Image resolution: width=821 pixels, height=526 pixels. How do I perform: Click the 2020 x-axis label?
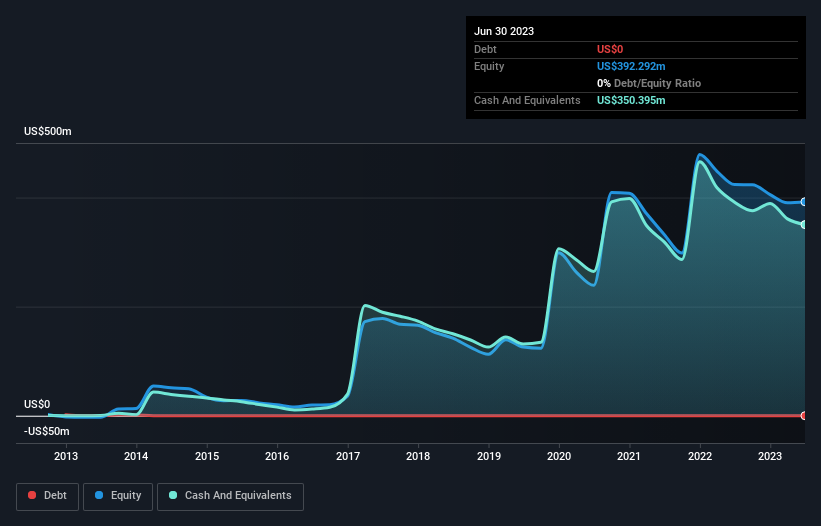pos(559,456)
